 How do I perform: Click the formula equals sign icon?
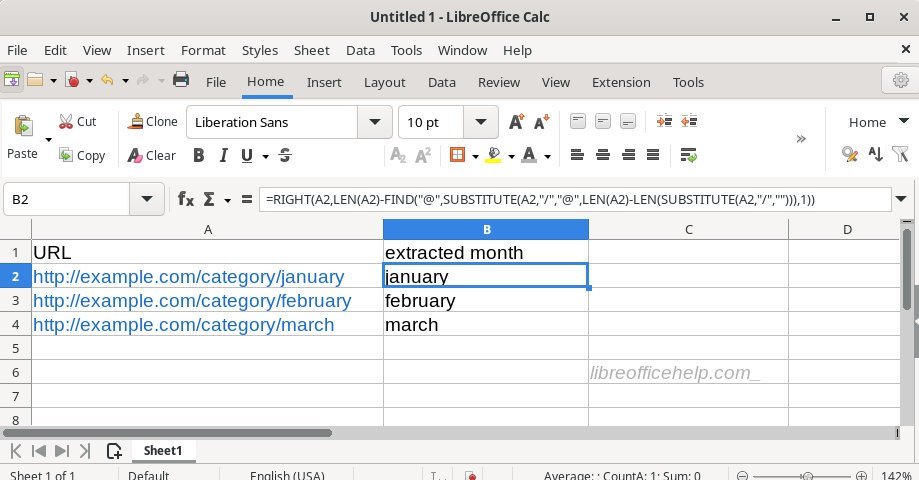pyautogui.click(x=247, y=199)
